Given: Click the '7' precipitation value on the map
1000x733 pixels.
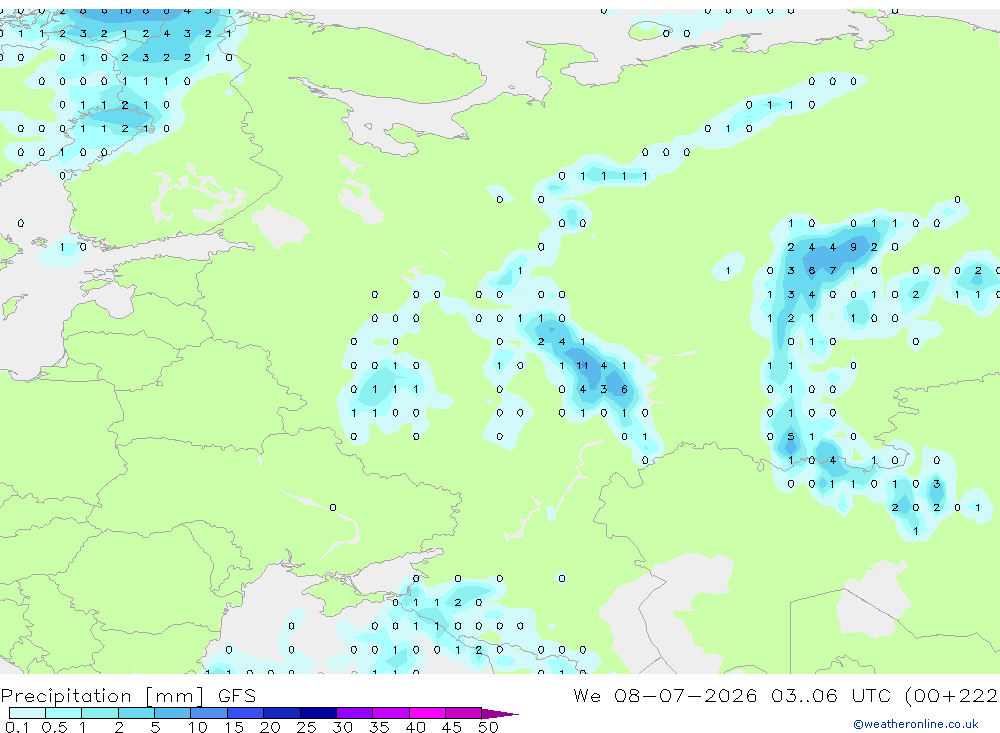Looking at the screenshot, I should coord(832,270).
